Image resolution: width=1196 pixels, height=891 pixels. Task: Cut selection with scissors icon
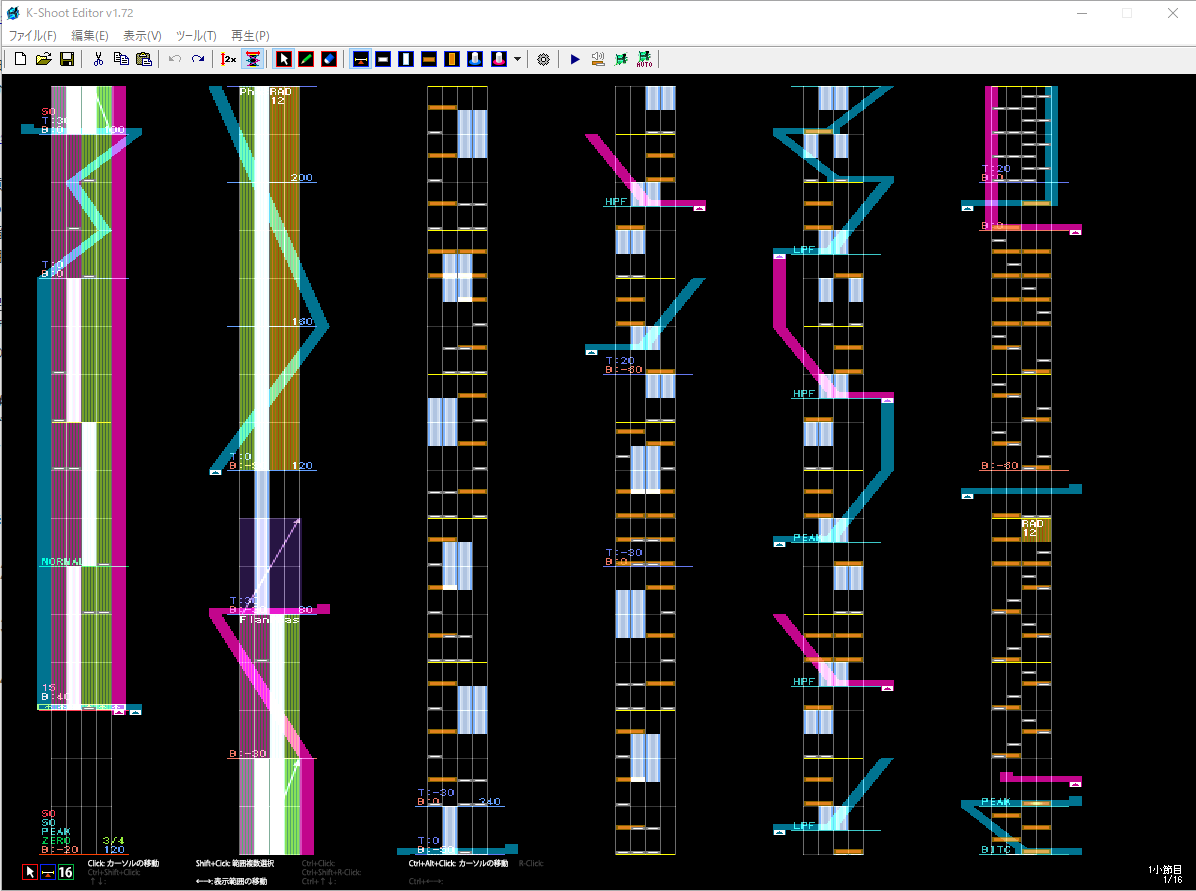(98, 59)
